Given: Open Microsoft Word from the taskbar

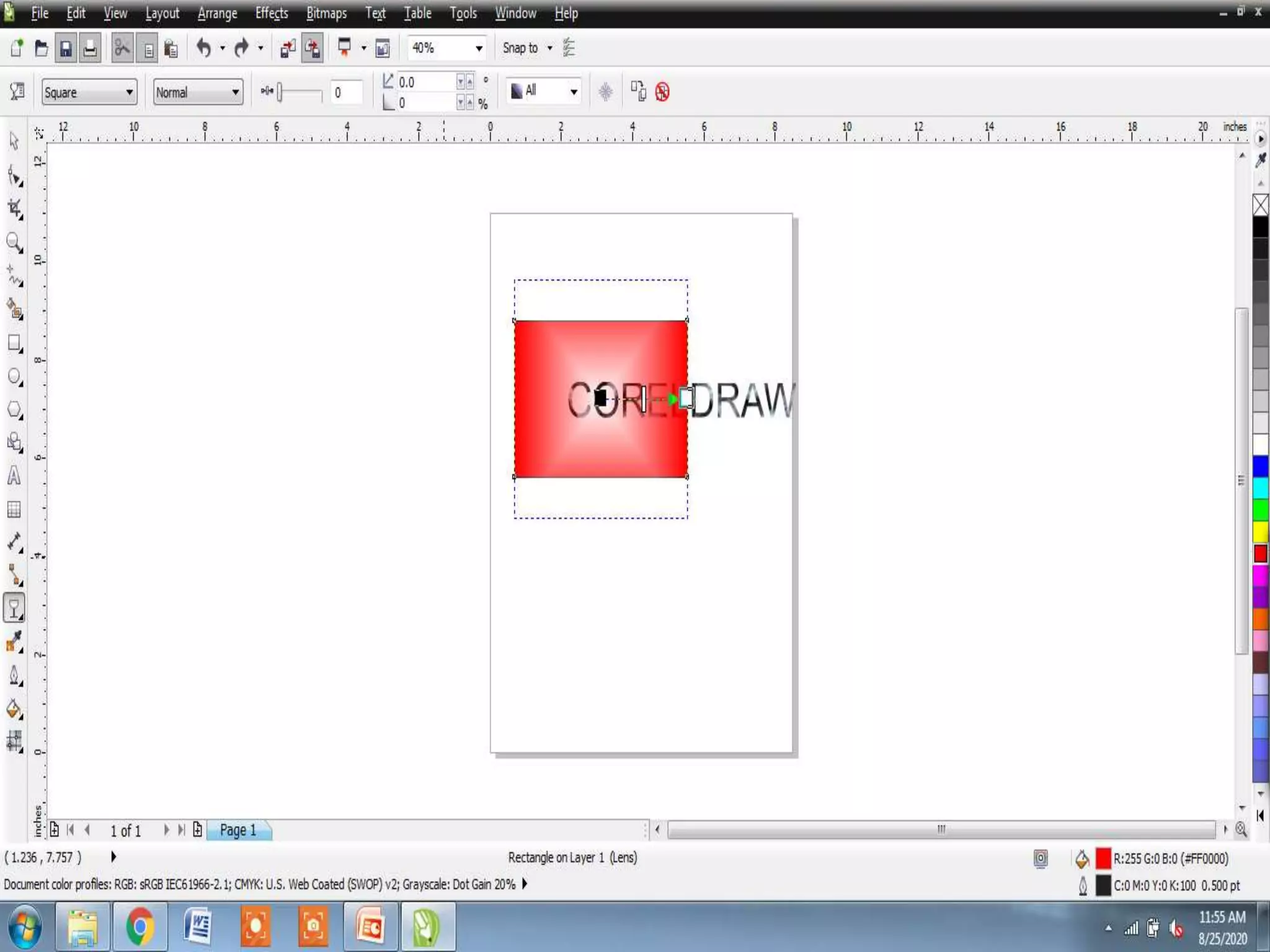Looking at the screenshot, I should coord(197,927).
